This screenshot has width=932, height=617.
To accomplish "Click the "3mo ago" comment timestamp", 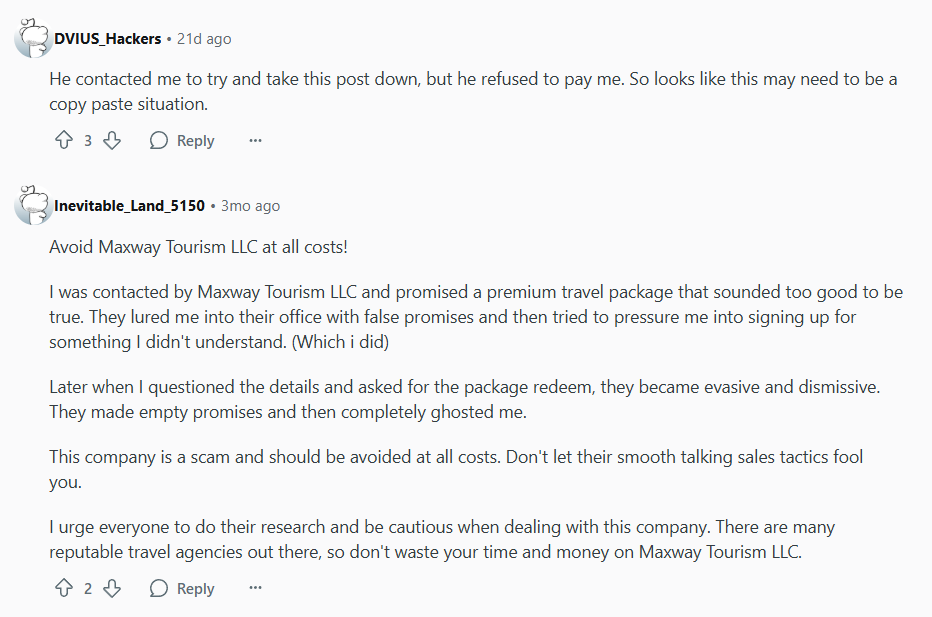I will [250, 206].
